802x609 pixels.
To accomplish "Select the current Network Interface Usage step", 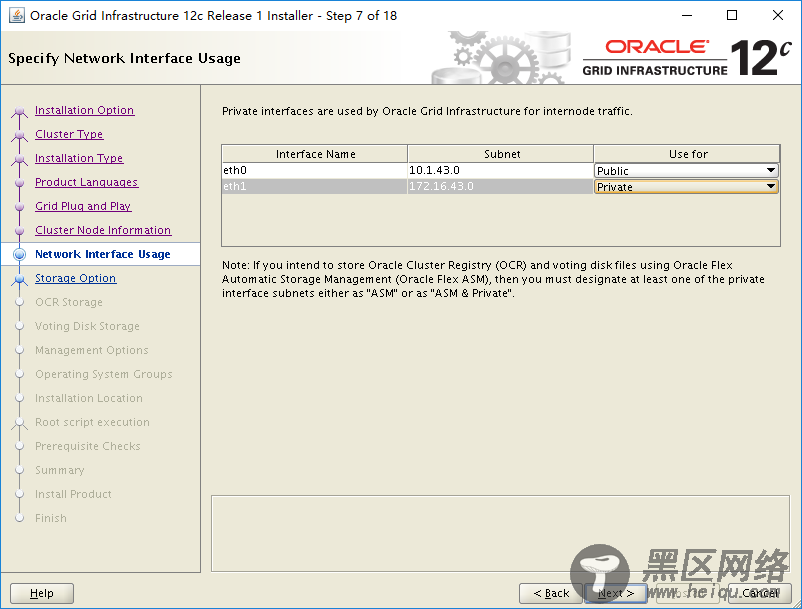I will point(102,254).
